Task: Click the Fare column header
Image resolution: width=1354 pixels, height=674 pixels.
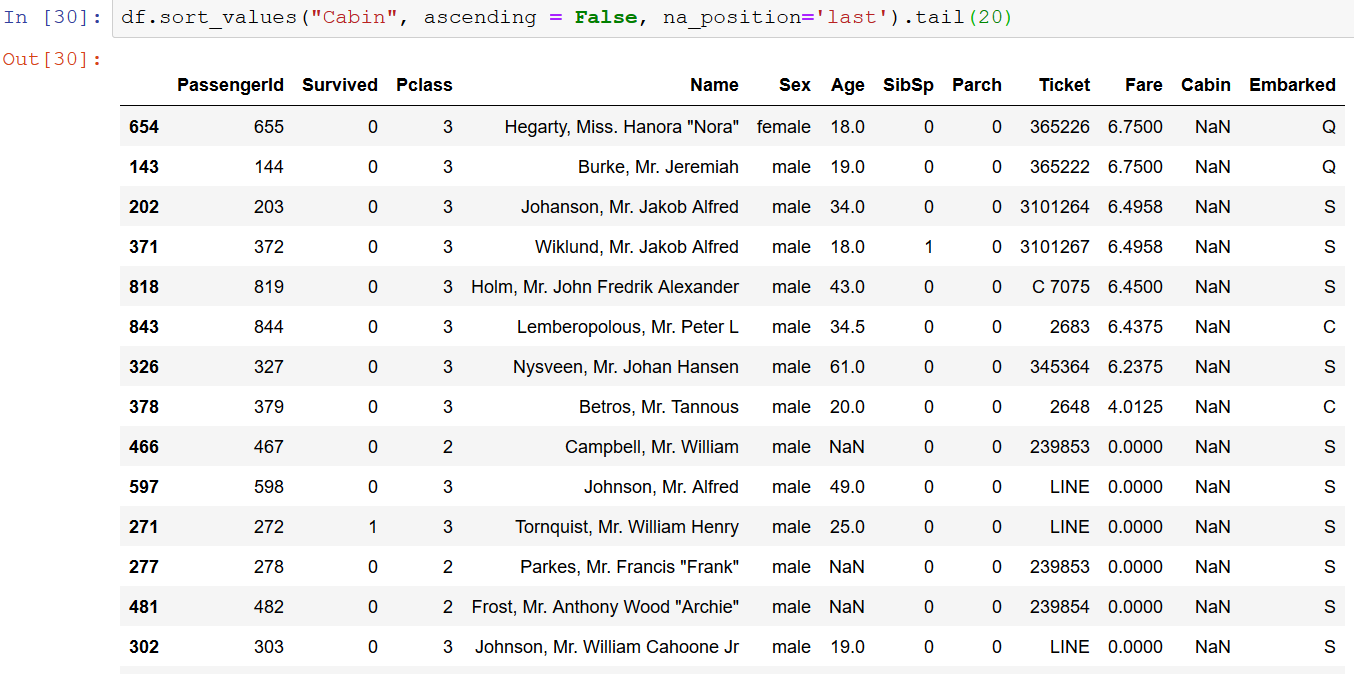Action: click(1143, 85)
